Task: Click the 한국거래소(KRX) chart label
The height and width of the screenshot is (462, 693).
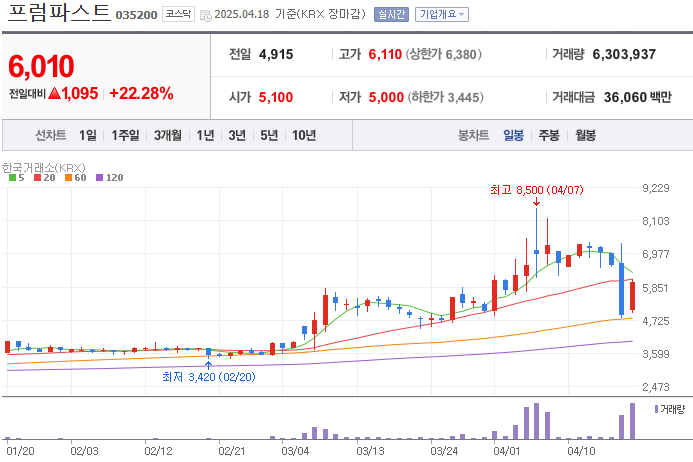Action: [44, 168]
